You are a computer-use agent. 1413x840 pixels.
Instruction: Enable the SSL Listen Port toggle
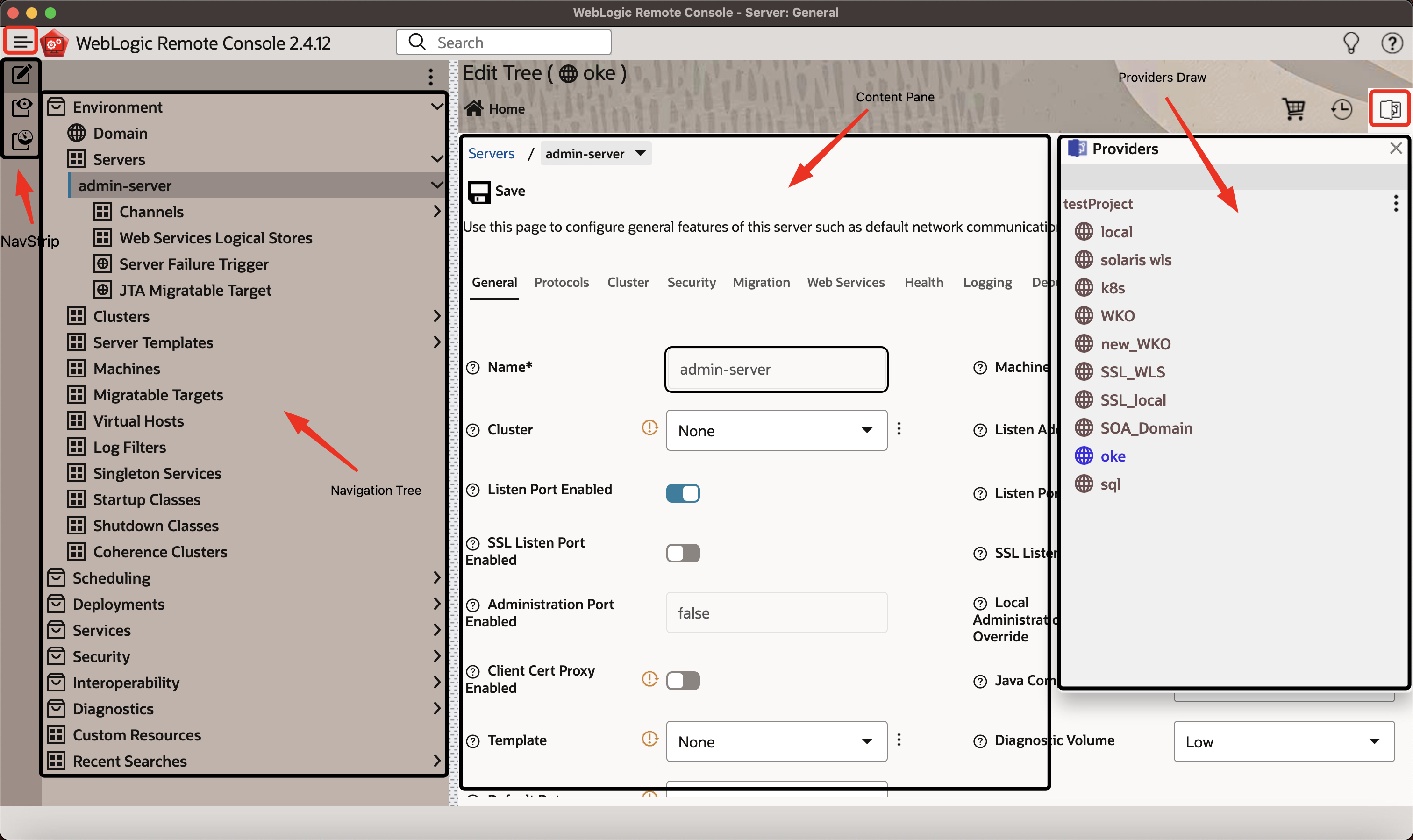point(683,553)
